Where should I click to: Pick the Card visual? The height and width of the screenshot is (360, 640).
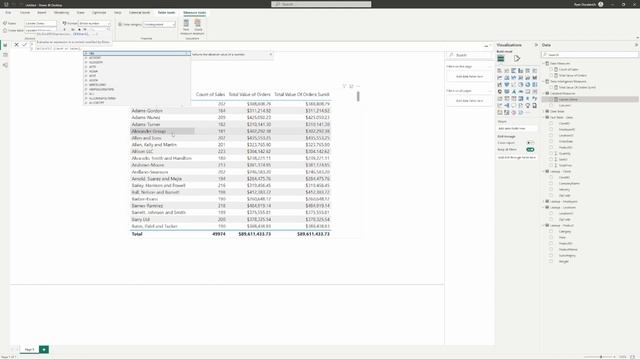(x=527, y=91)
